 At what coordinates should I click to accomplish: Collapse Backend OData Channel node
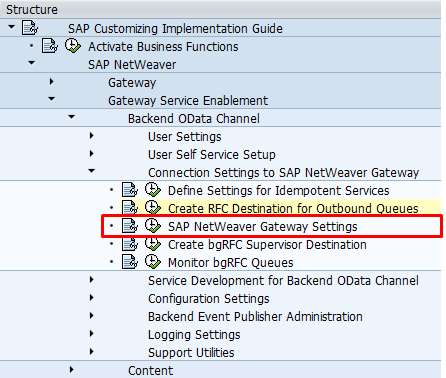(x=71, y=117)
